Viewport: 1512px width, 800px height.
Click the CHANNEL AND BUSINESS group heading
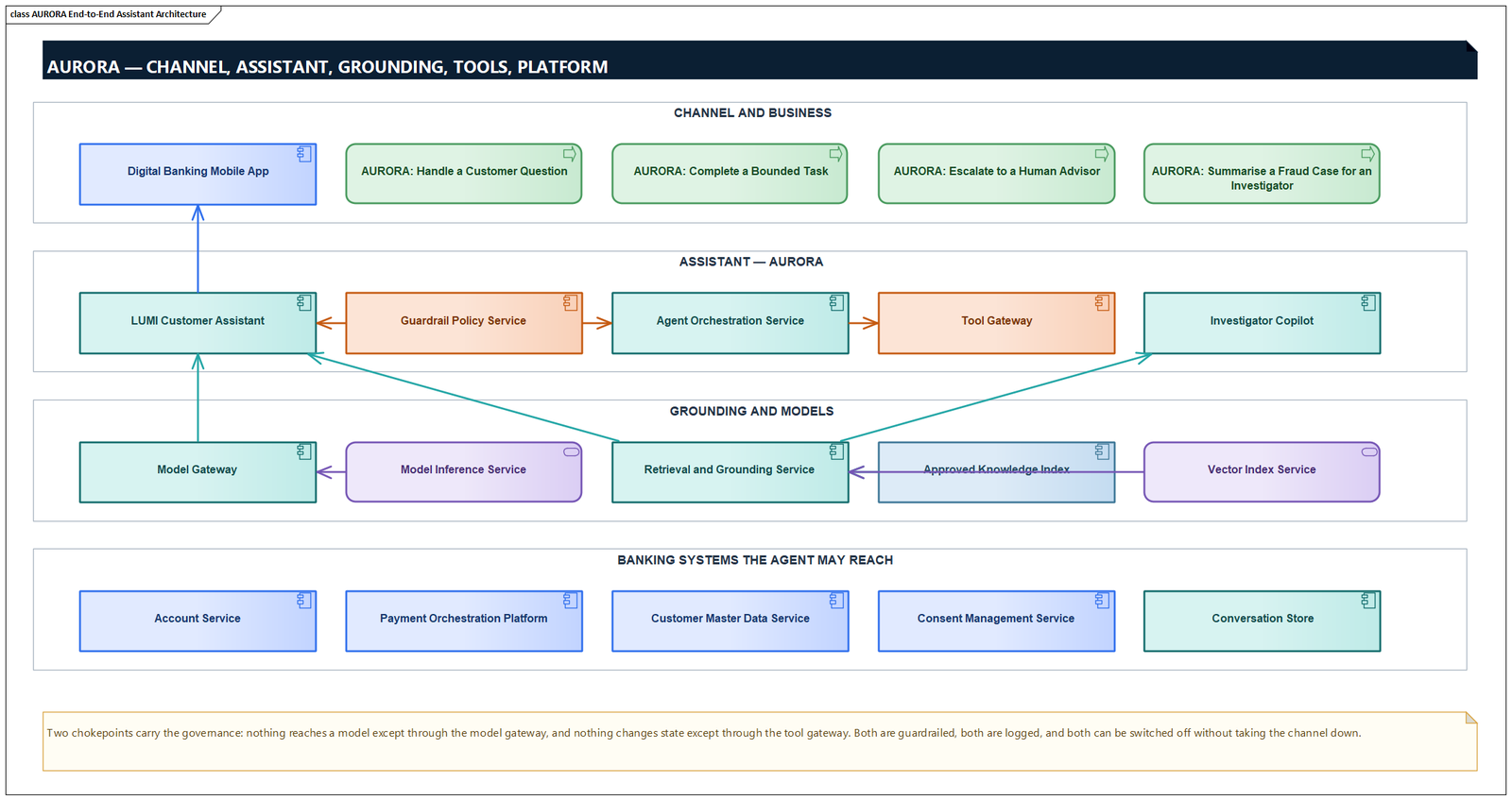(752, 112)
